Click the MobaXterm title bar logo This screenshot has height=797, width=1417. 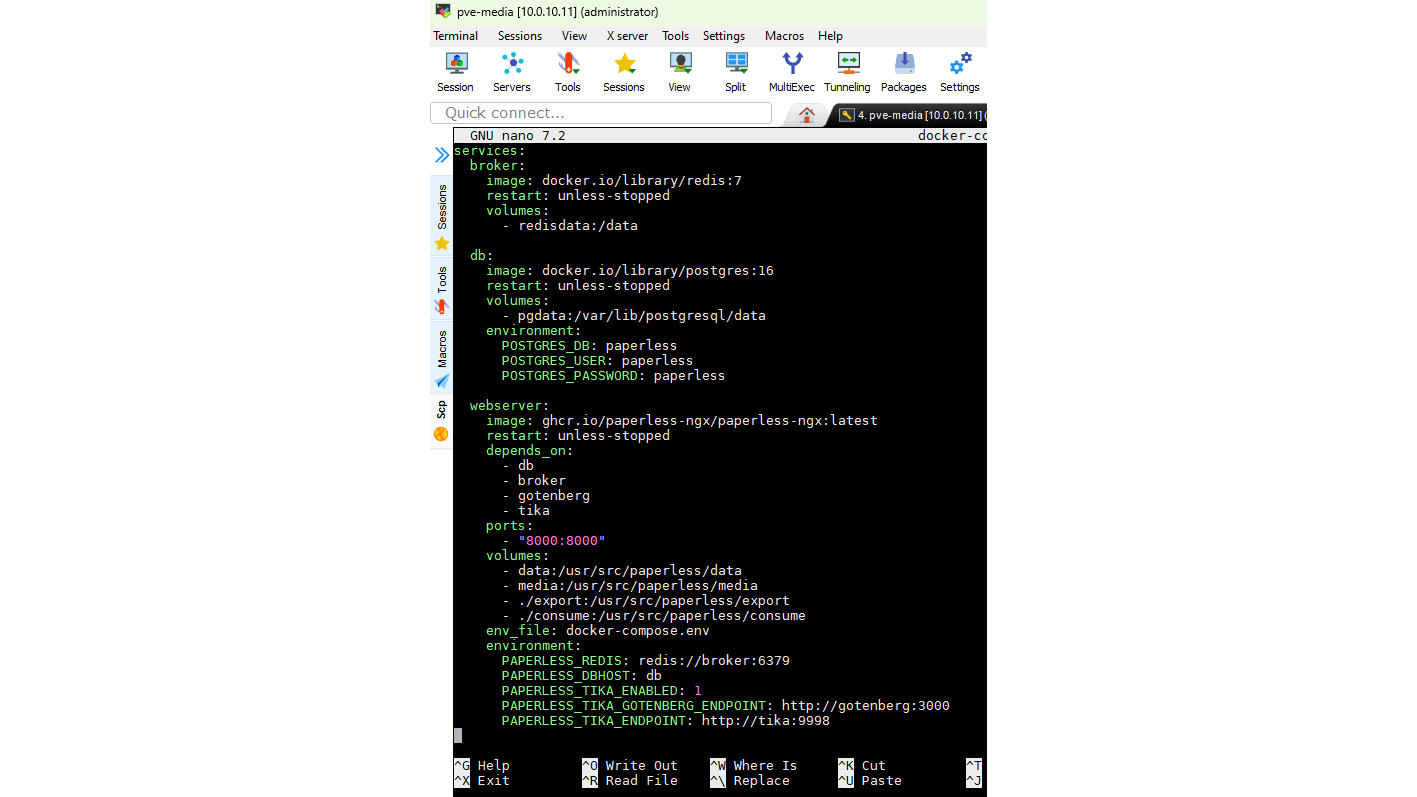tap(443, 11)
